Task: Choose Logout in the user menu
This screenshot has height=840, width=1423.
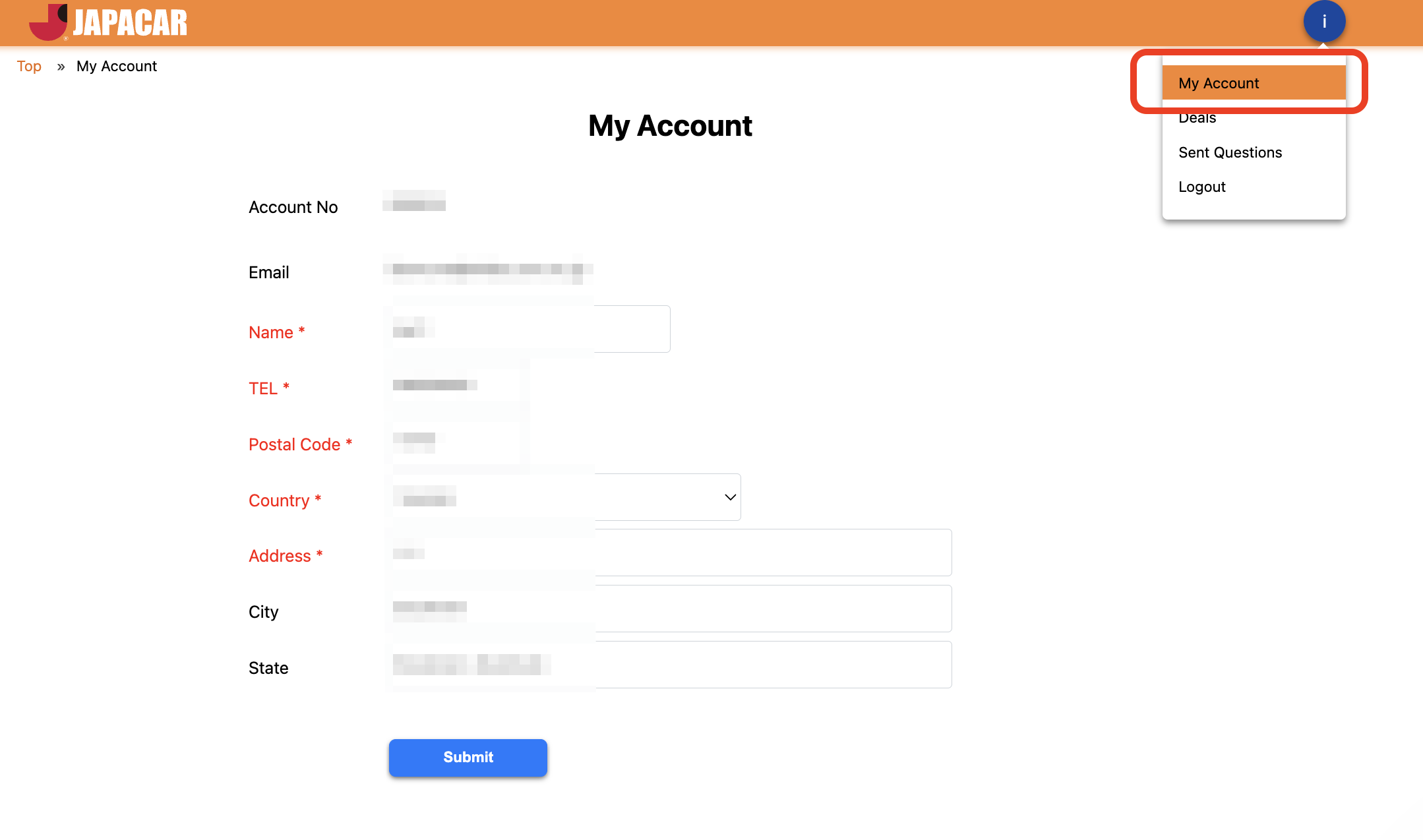Action: (x=1201, y=187)
